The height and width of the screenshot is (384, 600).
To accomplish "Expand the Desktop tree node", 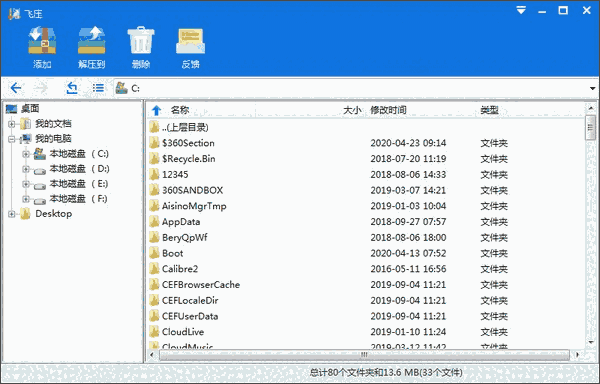I will coord(11,214).
